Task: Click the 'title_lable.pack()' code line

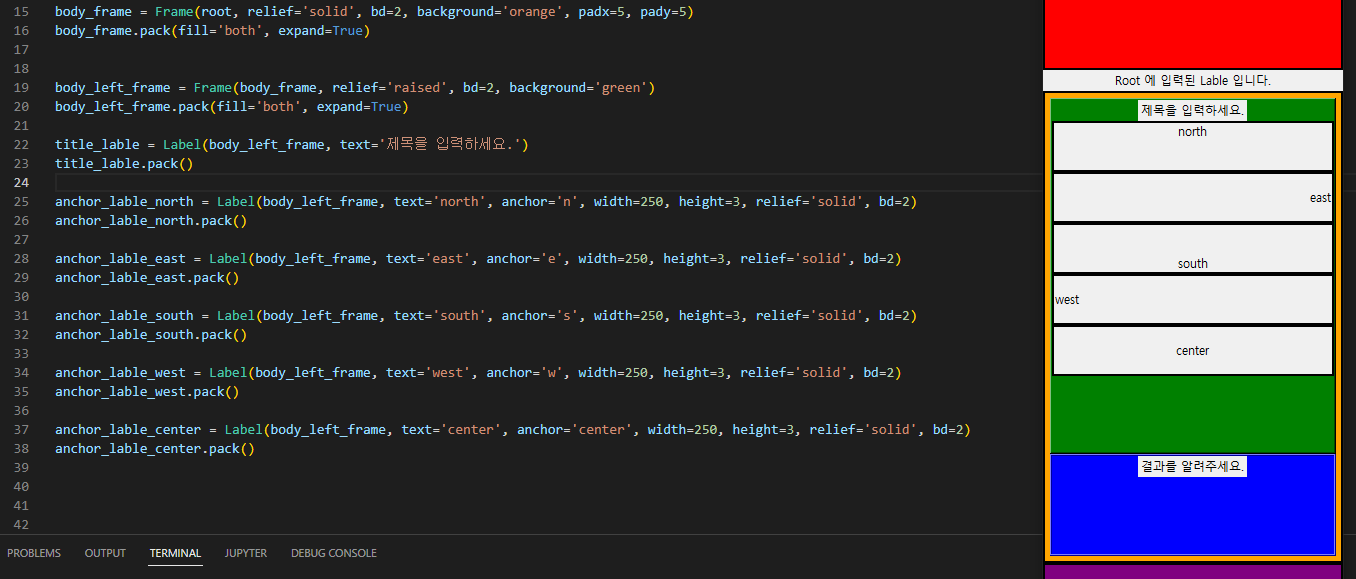Action: (x=124, y=163)
